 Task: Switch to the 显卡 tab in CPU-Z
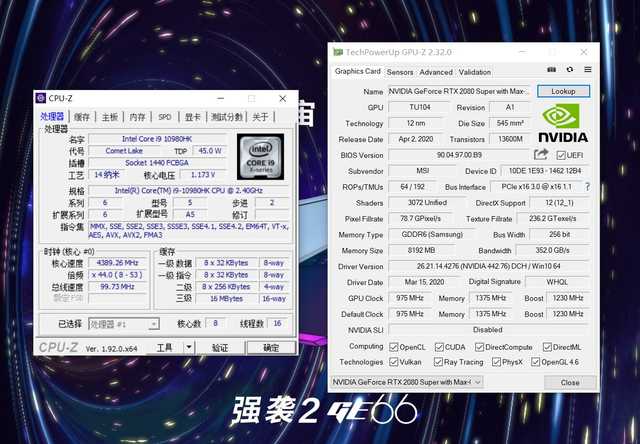(193, 117)
